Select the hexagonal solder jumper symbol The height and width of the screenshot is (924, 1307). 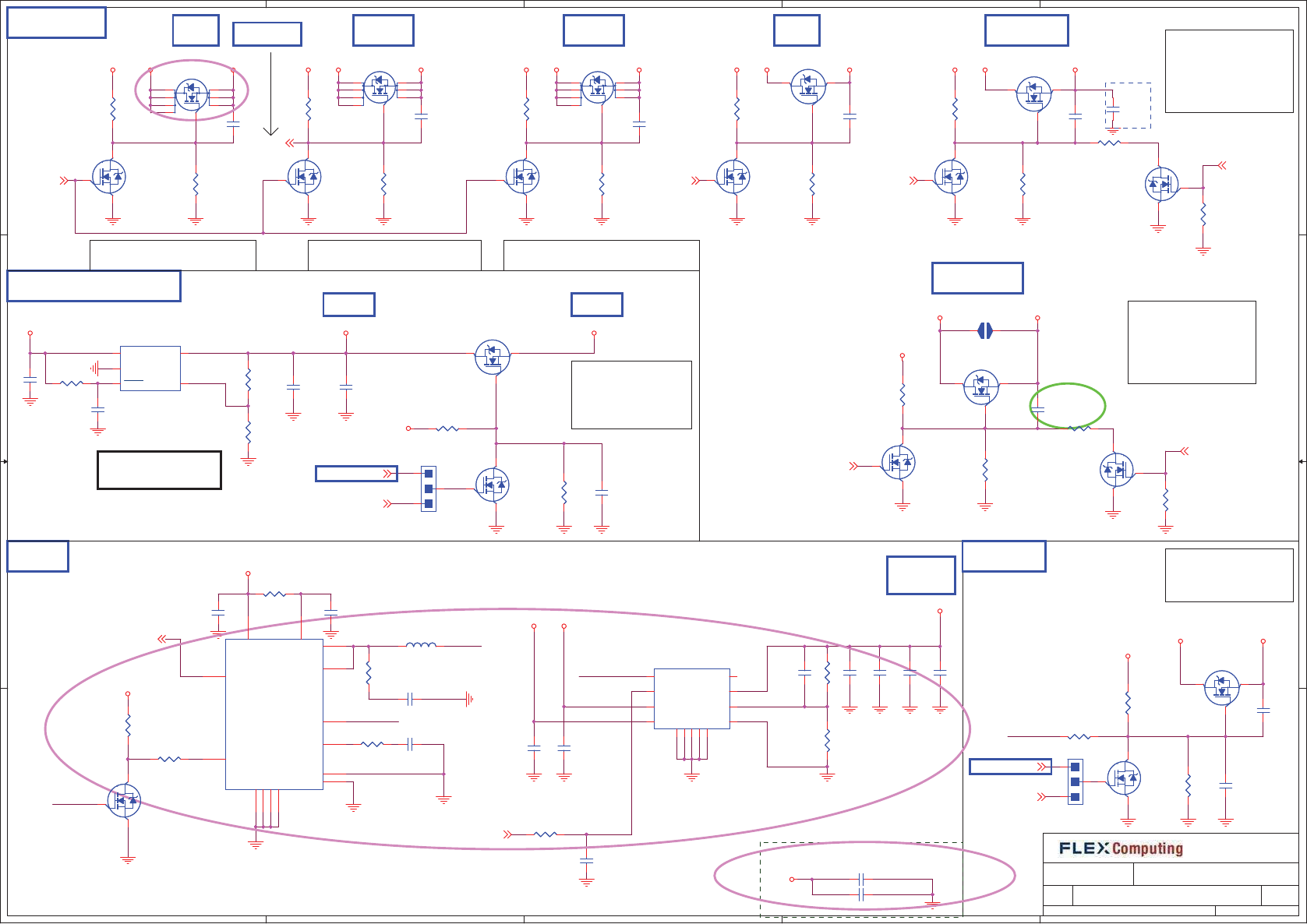[x=985, y=331]
